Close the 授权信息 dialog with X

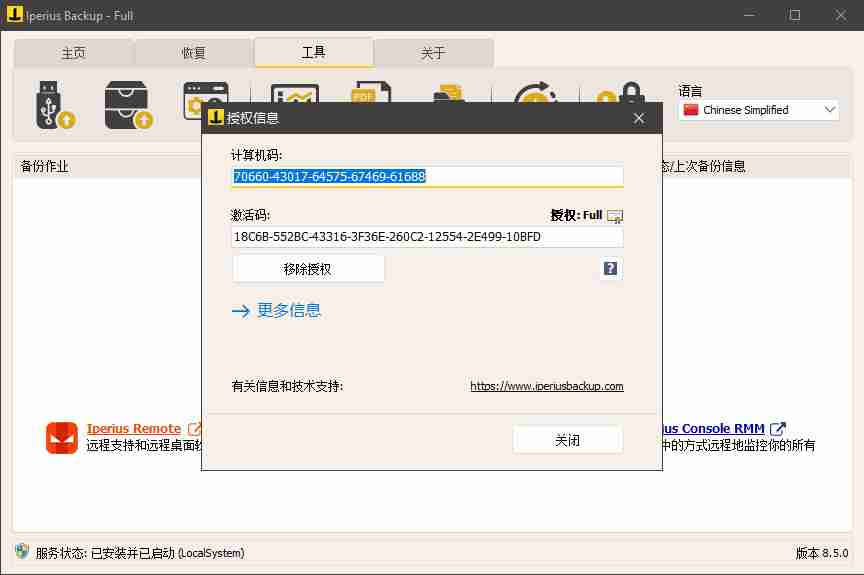[x=639, y=118]
